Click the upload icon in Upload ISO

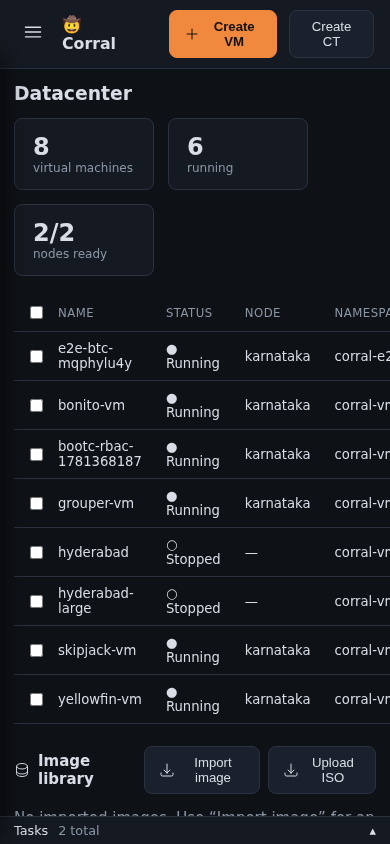tap(291, 770)
